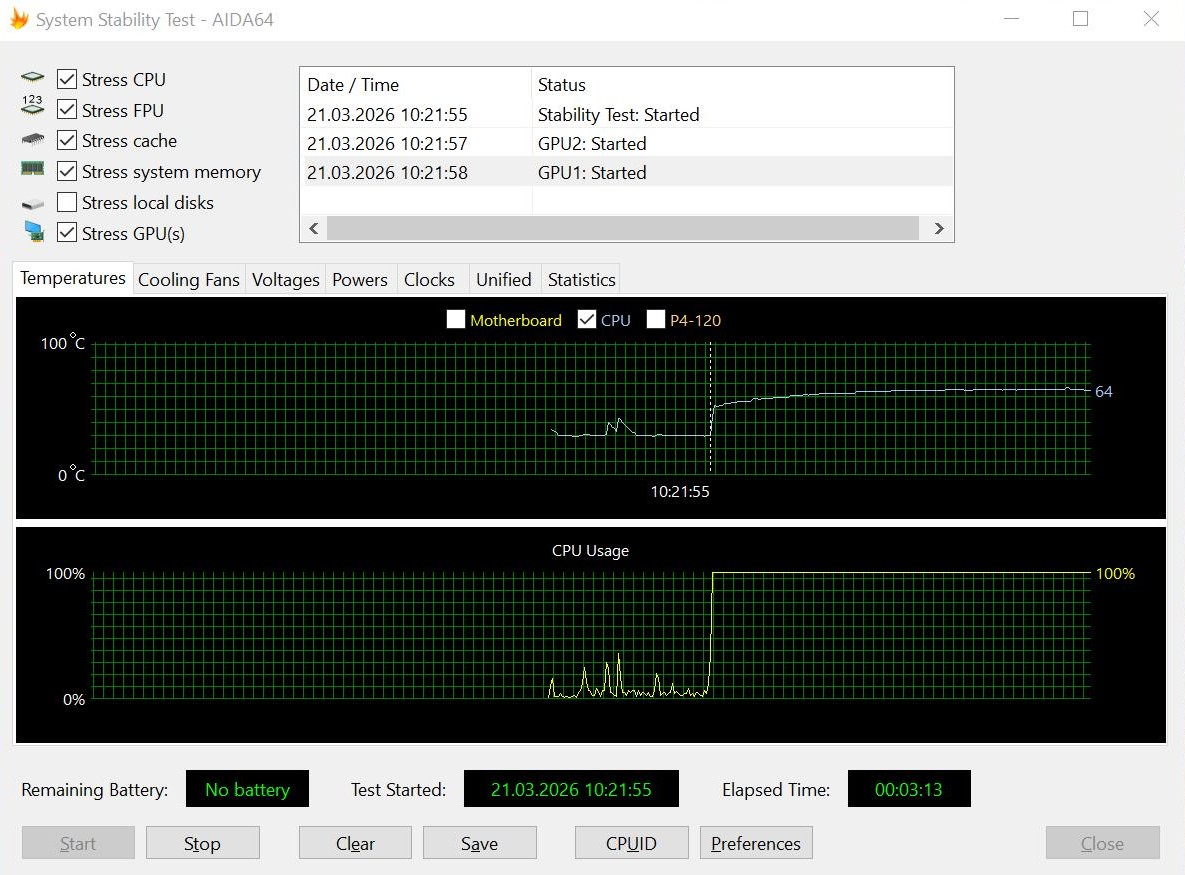Screen dimensions: 1185x875
Task: Click the left arrow of the log scrollbar
Action: pos(314,228)
